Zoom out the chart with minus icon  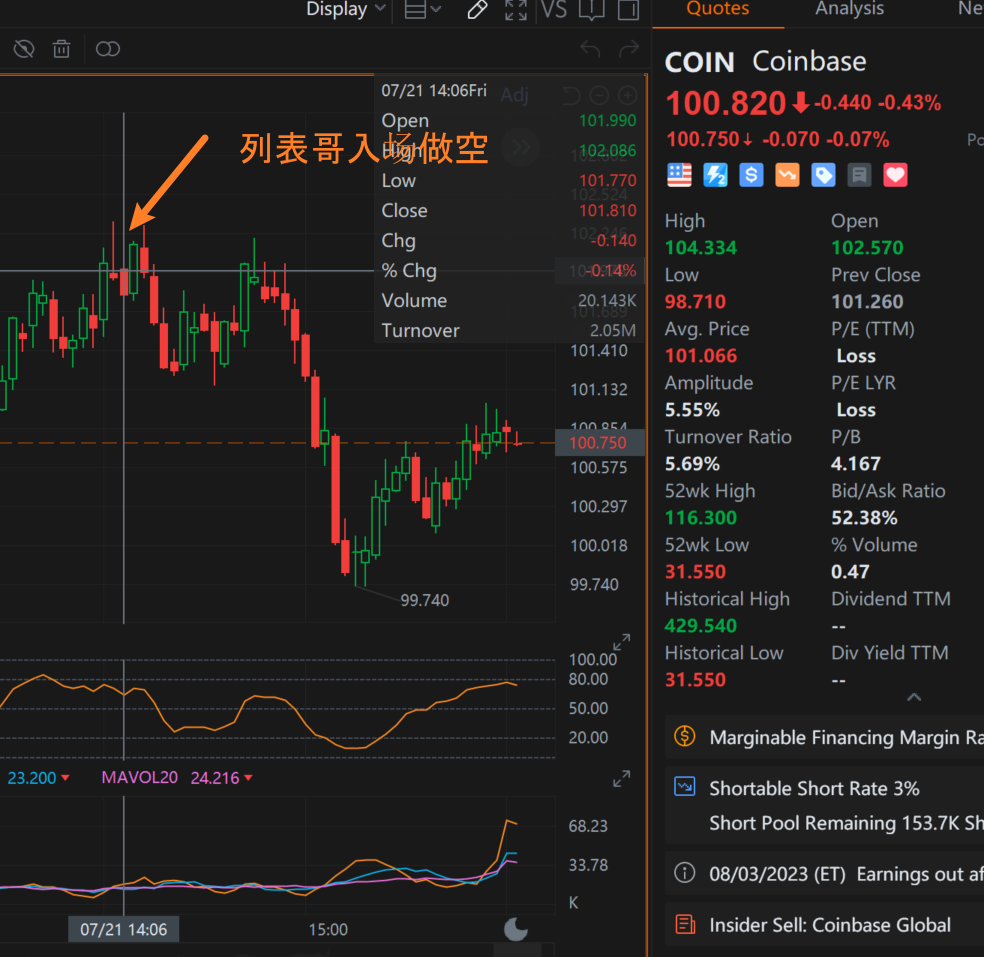tap(599, 95)
